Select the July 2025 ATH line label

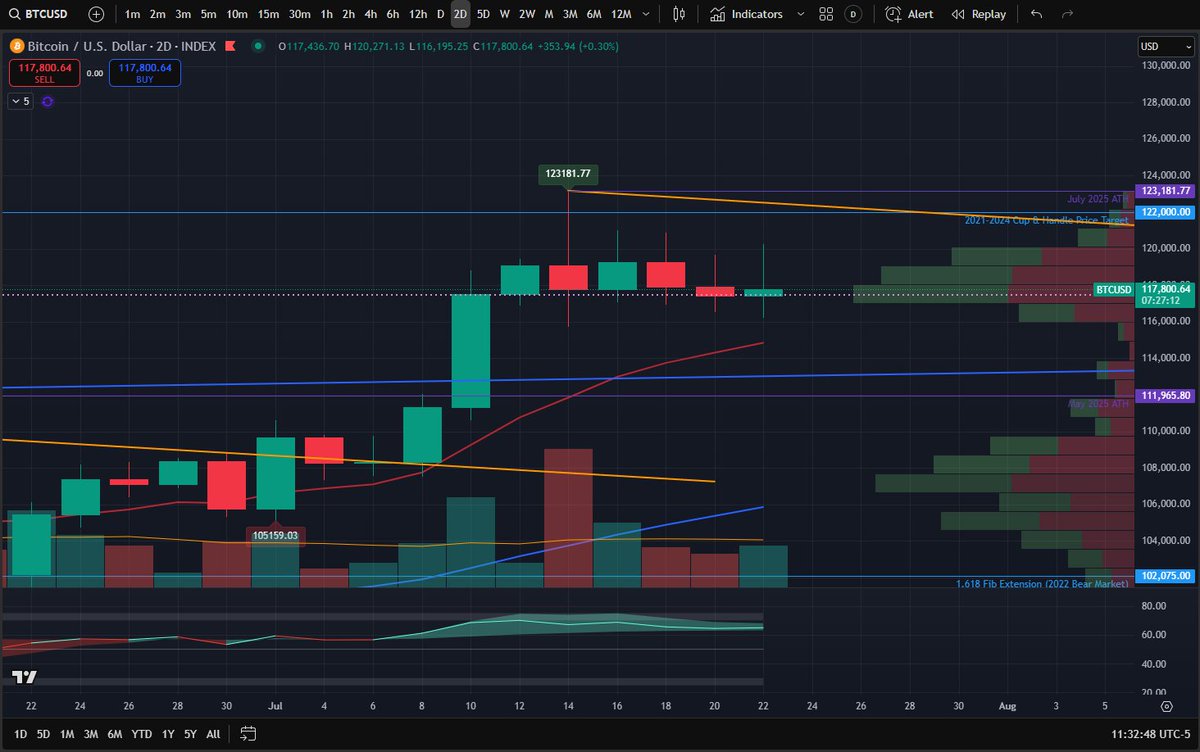[x=1099, y=199]
